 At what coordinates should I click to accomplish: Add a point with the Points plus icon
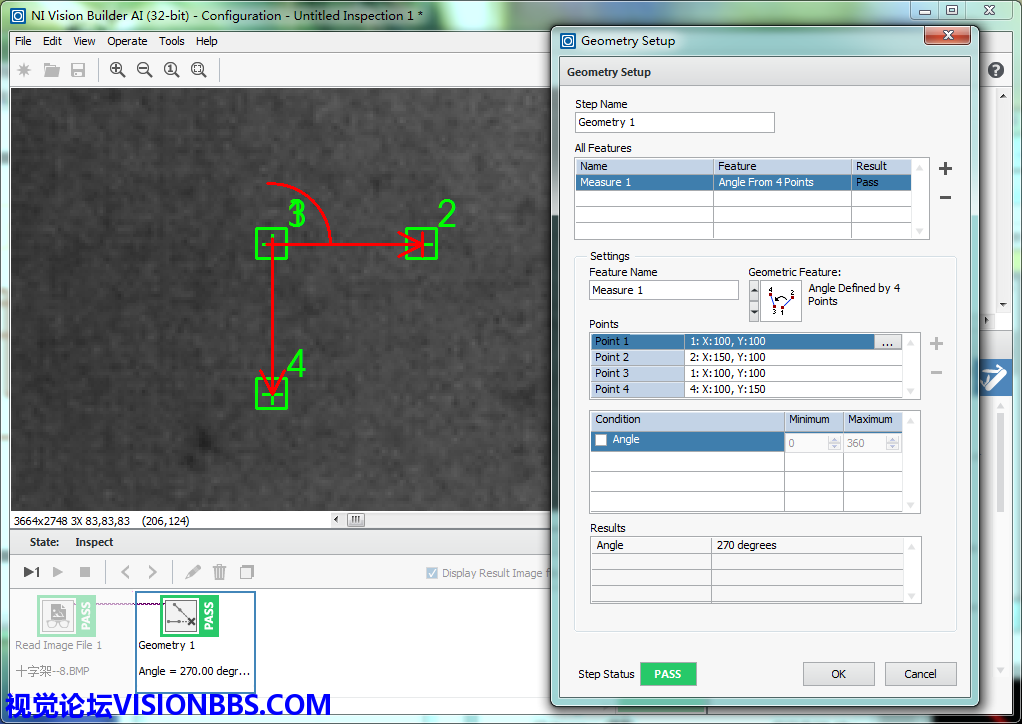(x=936, y=343)
